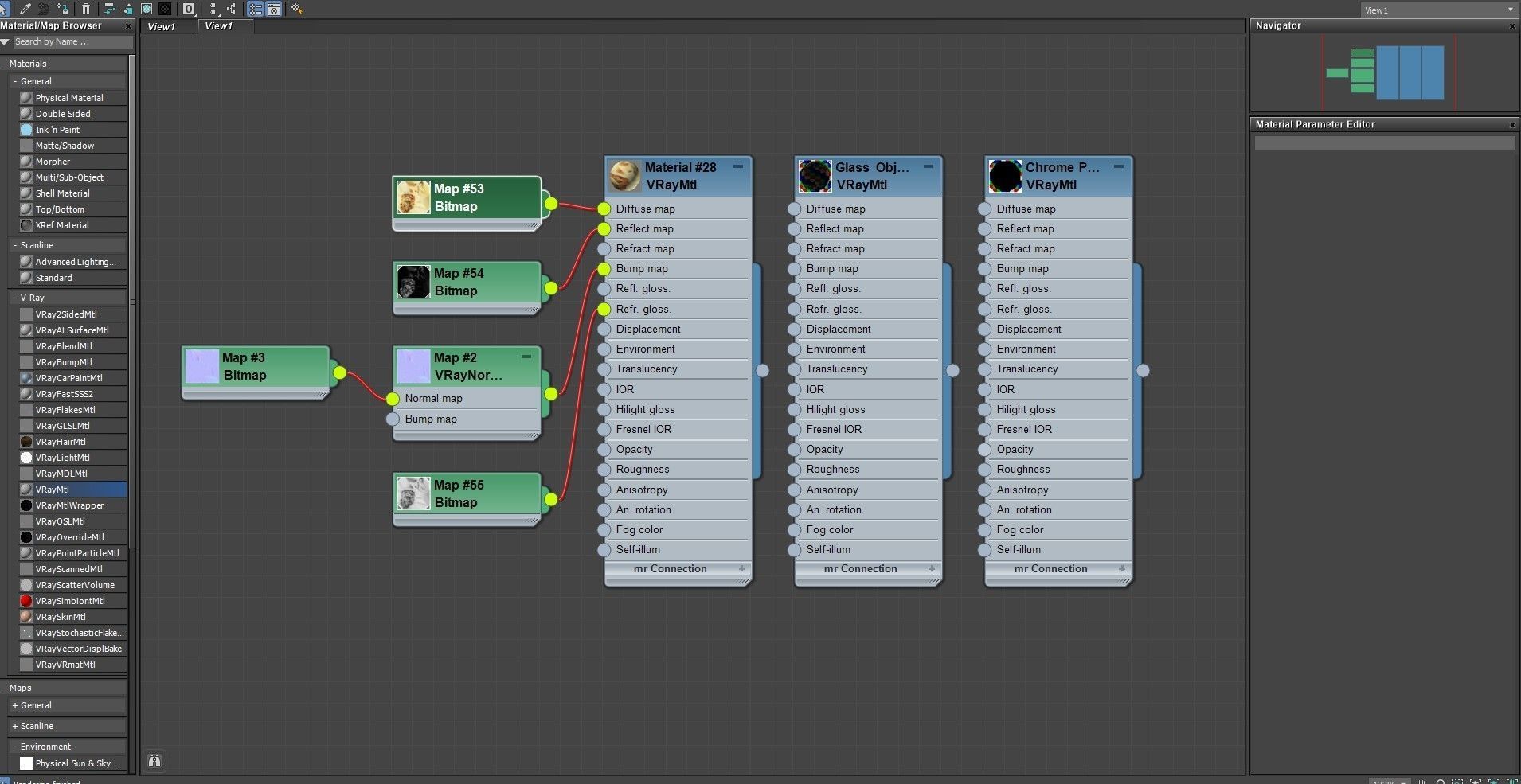The width and height of the screenshot is (1521, 784).
Task: Click Bump map socket on Map #2 node
Action: click(x=393, y=419)
